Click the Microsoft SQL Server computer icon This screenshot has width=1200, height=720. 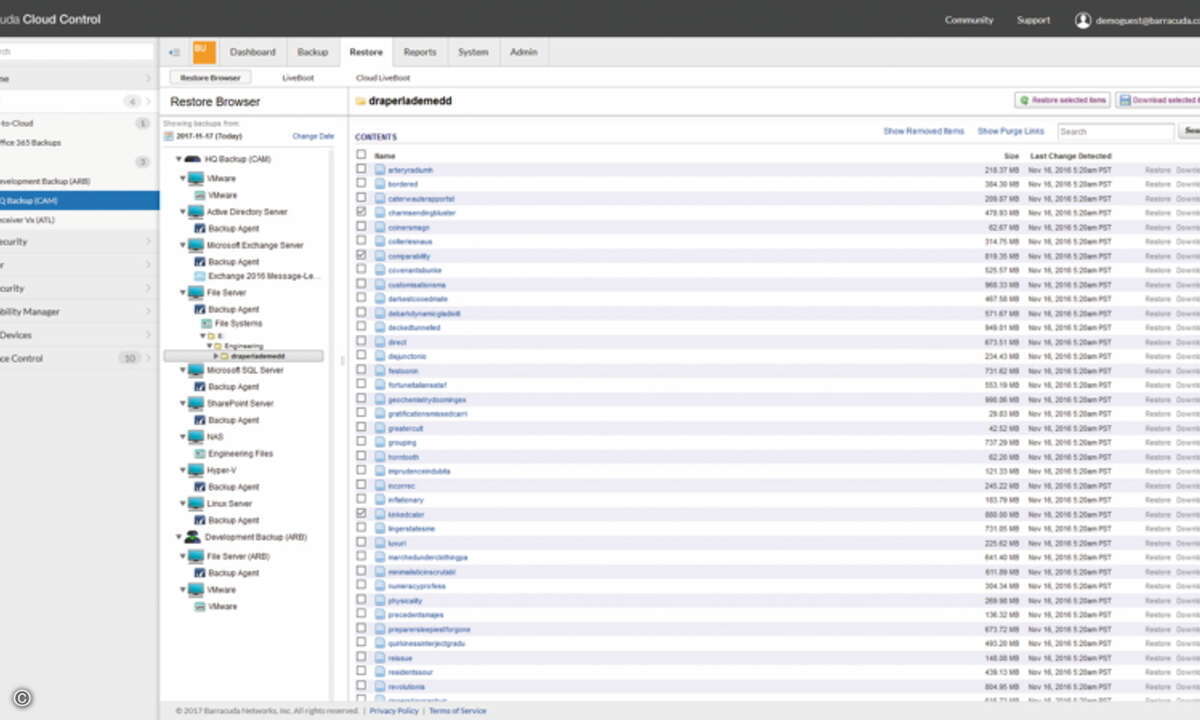pos(196,370)
